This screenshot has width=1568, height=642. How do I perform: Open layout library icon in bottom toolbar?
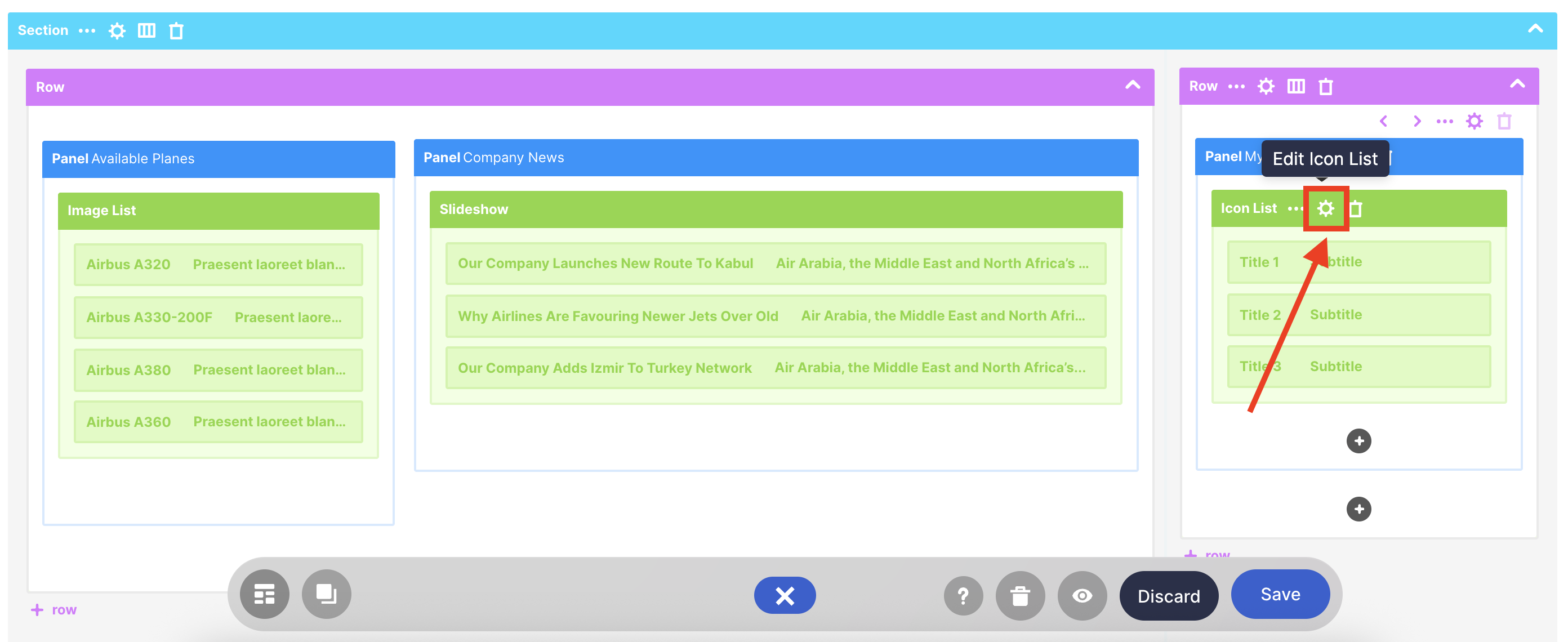pos(264,595)
